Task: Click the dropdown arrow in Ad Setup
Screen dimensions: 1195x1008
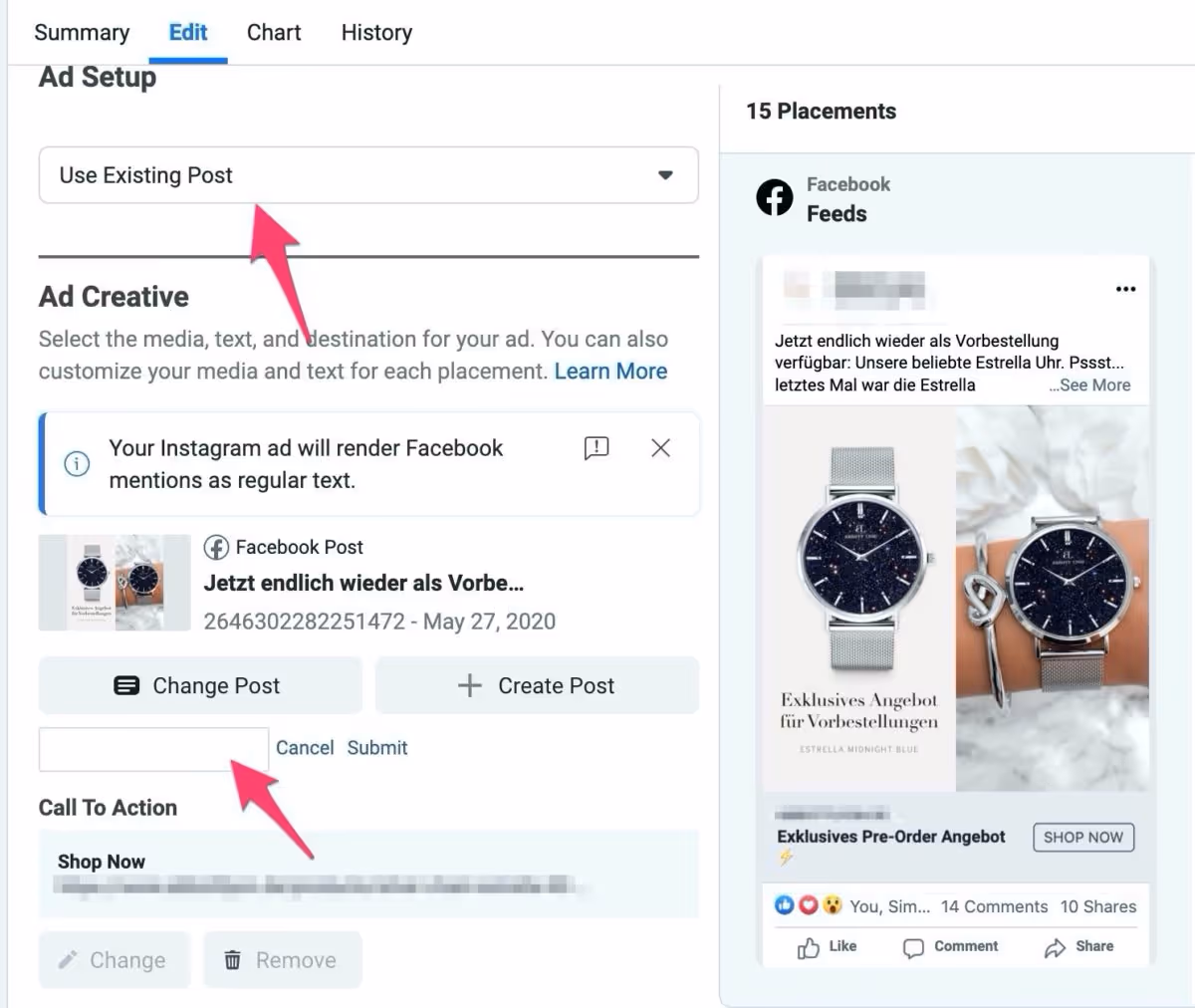Action: (x=665, y=175)
